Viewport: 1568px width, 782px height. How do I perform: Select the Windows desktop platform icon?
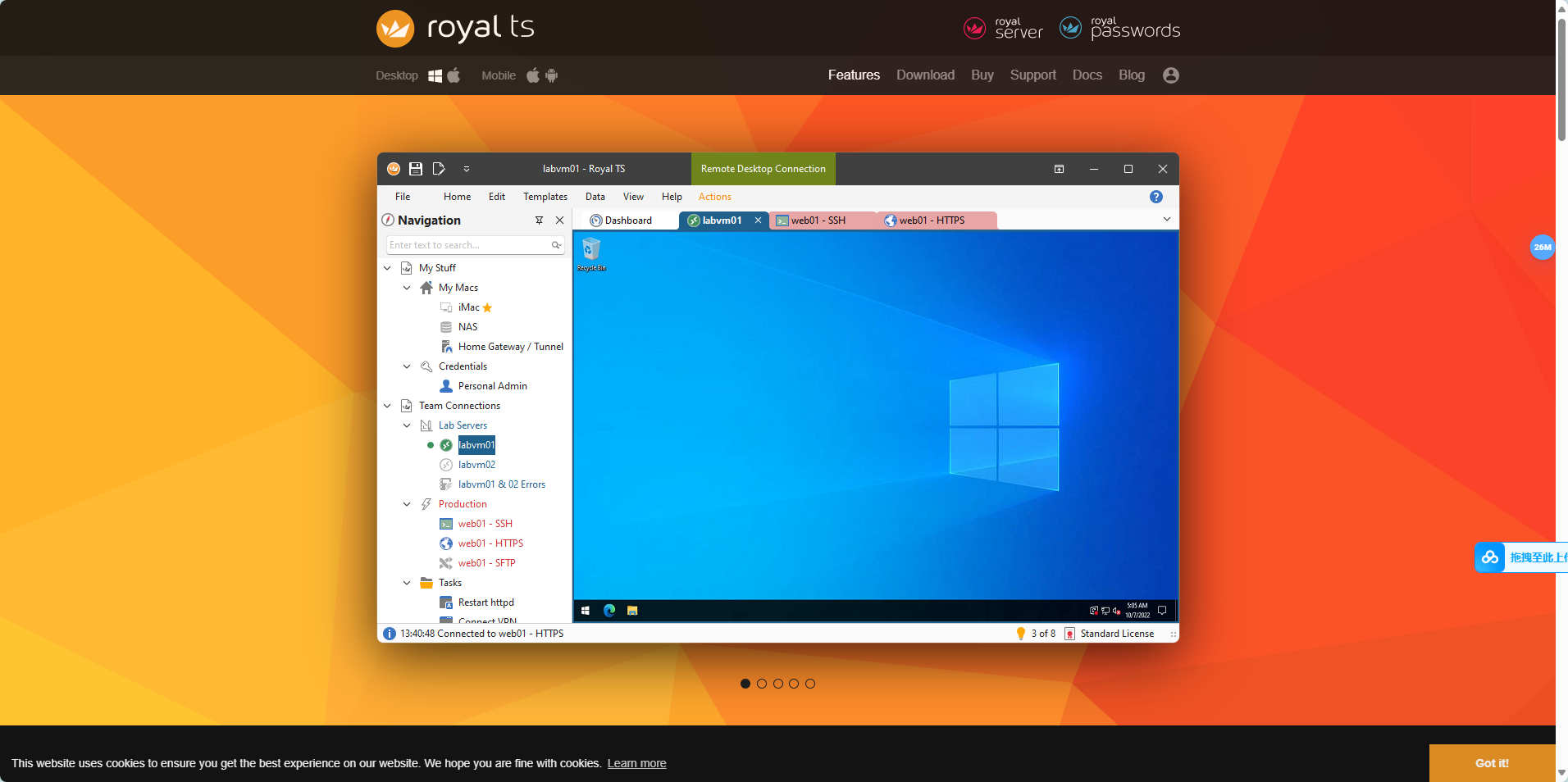tap(435, 75)
